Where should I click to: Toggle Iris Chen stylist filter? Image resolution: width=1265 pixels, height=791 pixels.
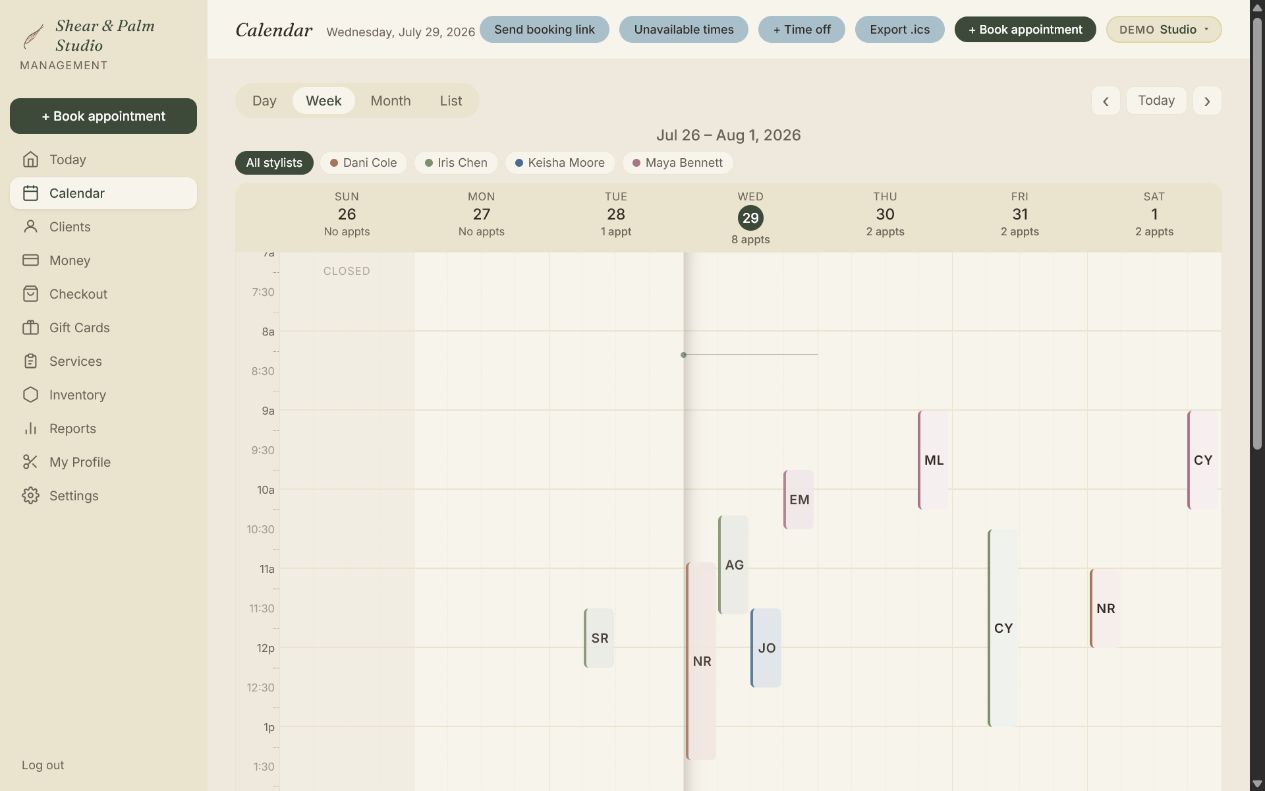456,163
